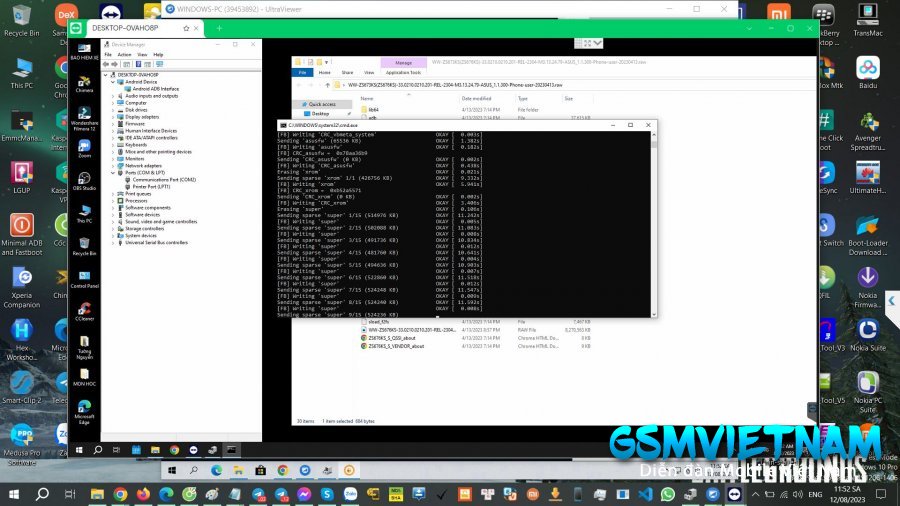Open Control Panel on the remote desktop
Screen dimensions: 900x506
tap(84, 279)
